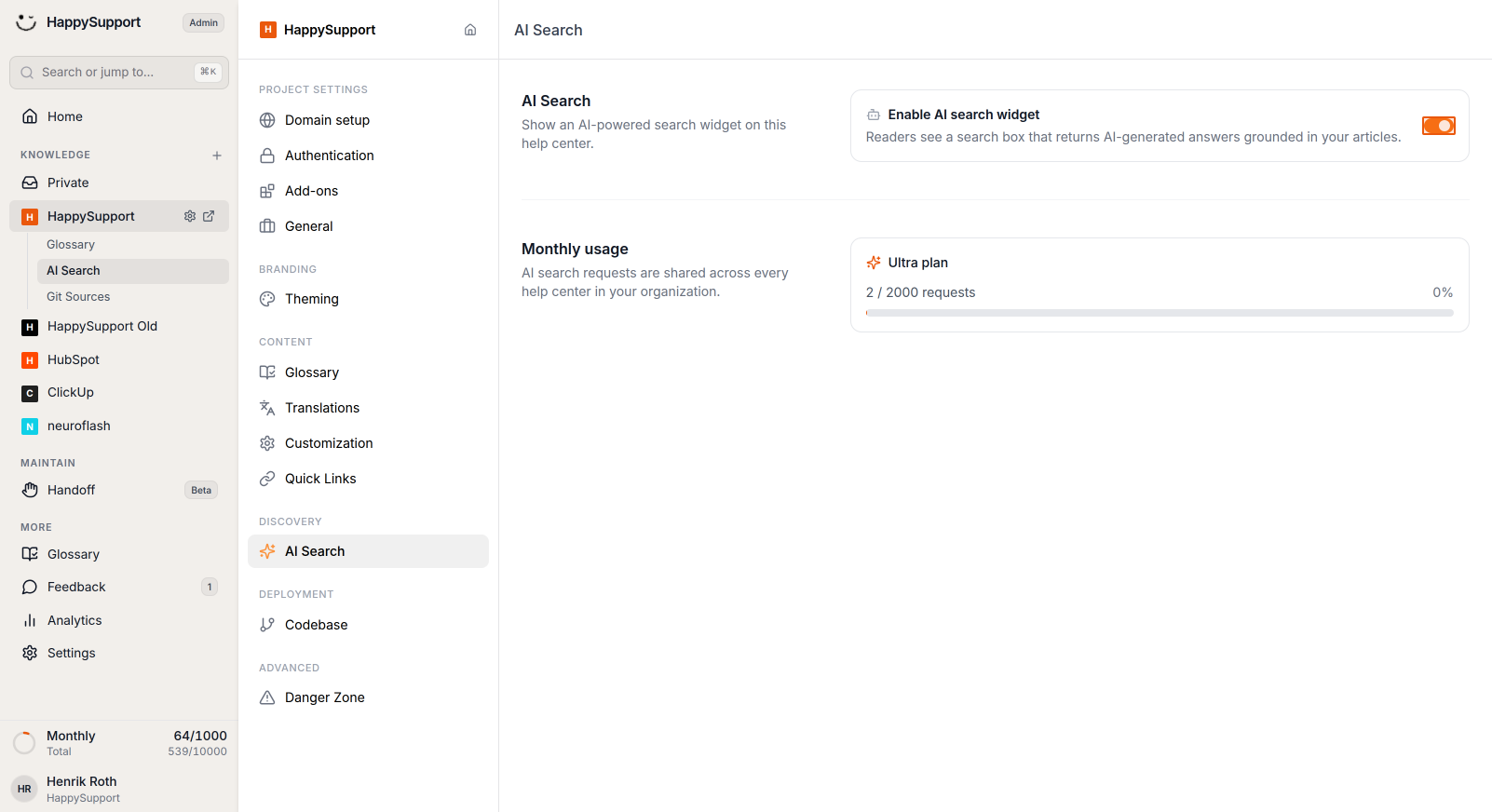Image resolution: width=1492 pixels, height=812 pixels.
Task: Focus the Search or jump to field
Action: click(x=119, y=73)
